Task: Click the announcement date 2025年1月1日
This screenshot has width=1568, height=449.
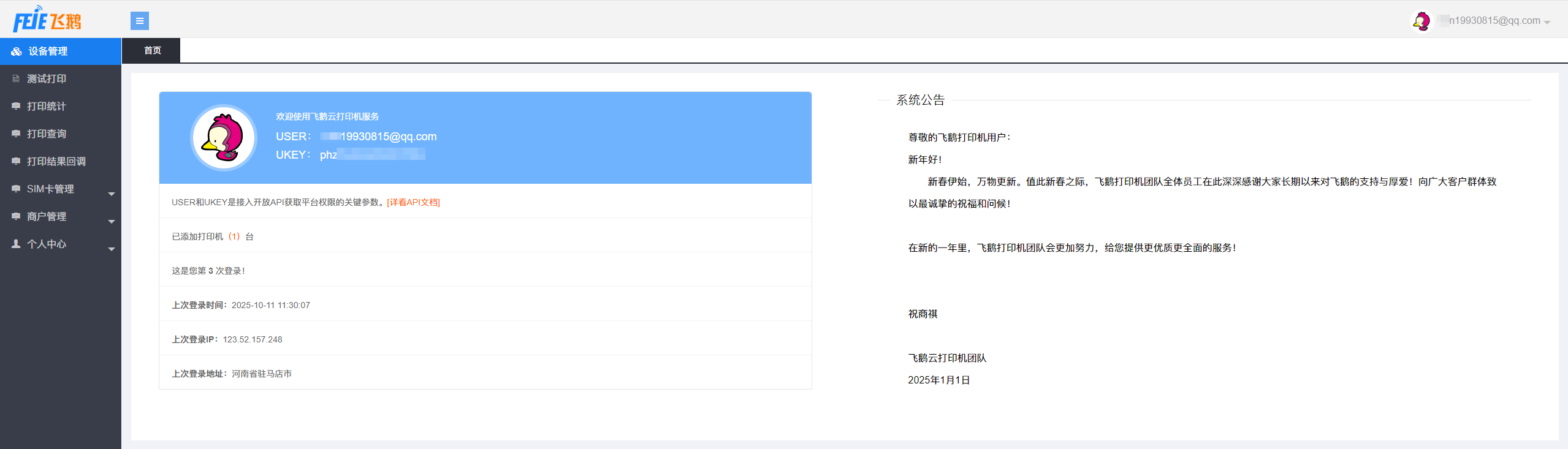Action: point(939,380)
